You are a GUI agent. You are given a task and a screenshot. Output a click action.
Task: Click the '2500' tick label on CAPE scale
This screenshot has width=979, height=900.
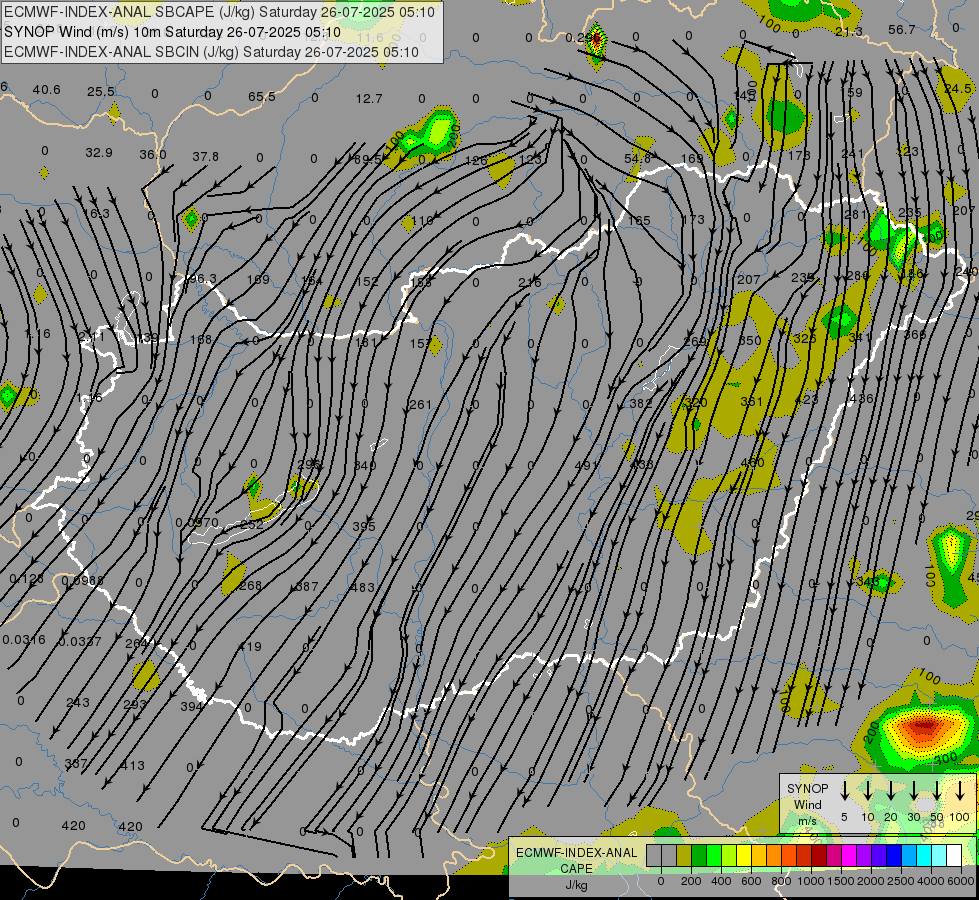pos(901,881)
